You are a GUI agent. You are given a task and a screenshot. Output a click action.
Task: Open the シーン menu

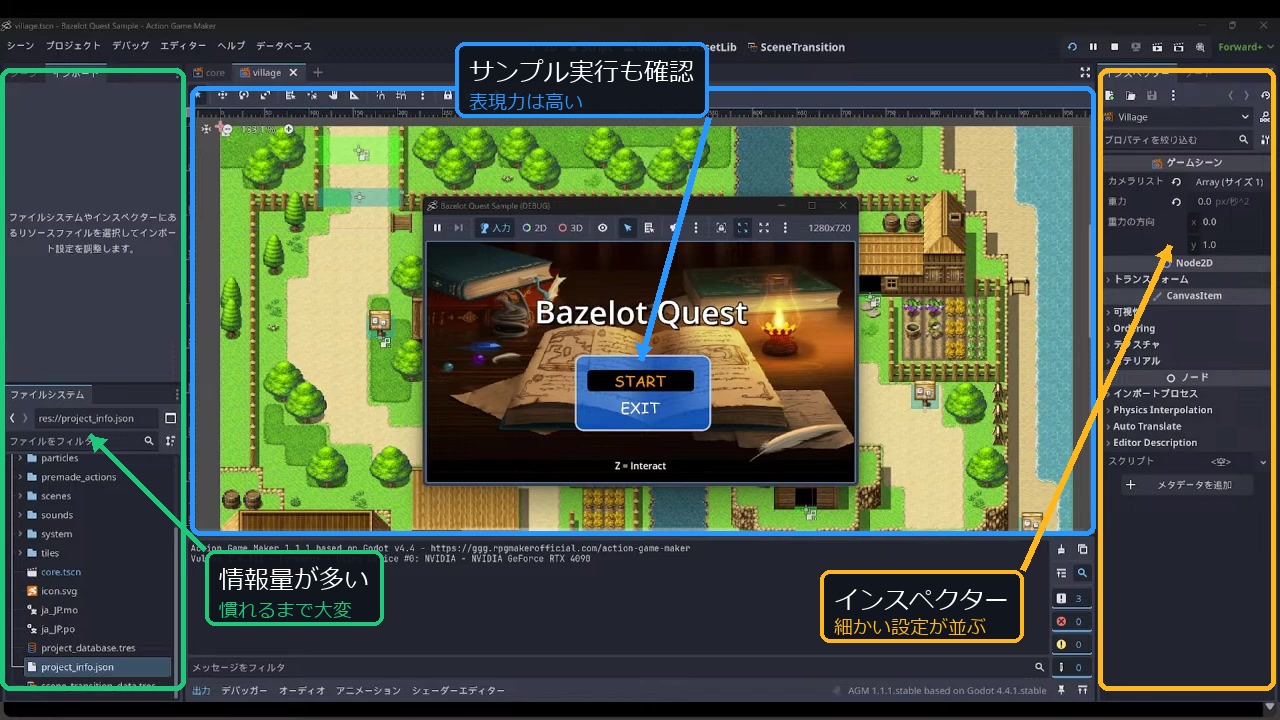(20, 46)
